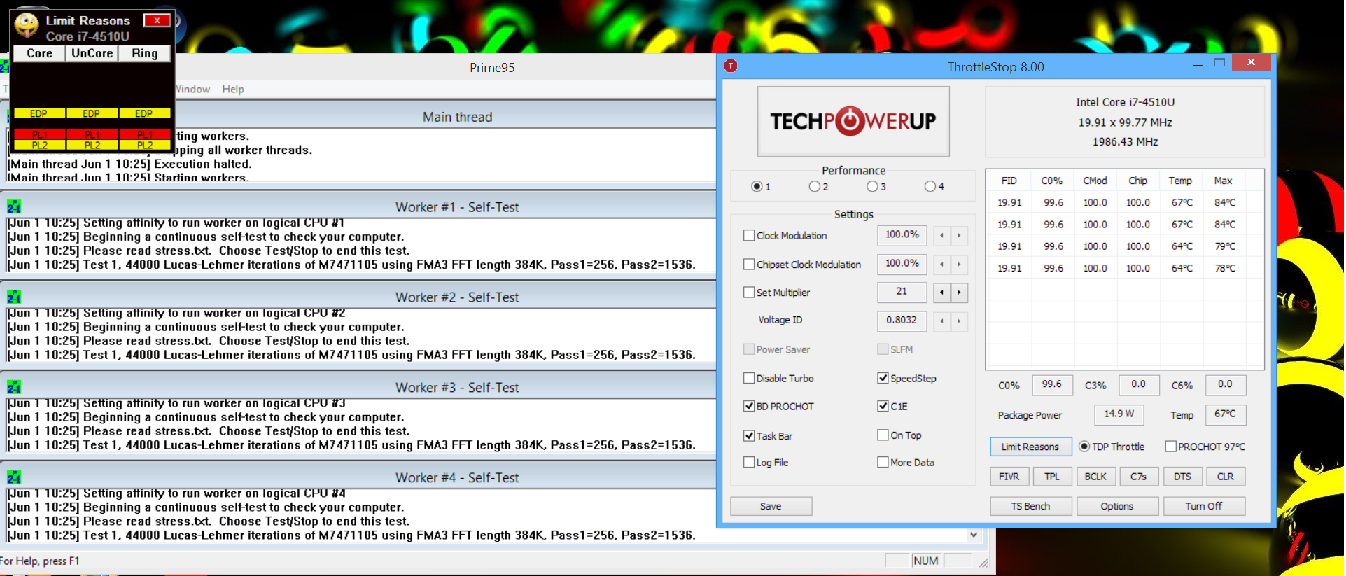Click the Turn Off button
Viewport: 1346px width, 576px height.
[x=1204, y=506]
